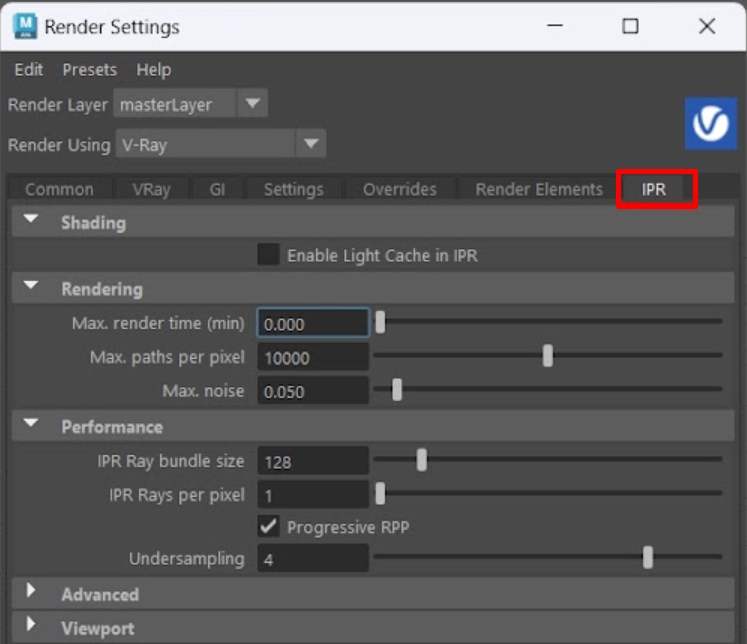This screenshot has height=644, width=747.
Task: Collapse the Performance section
Action: tap(31, 423)
